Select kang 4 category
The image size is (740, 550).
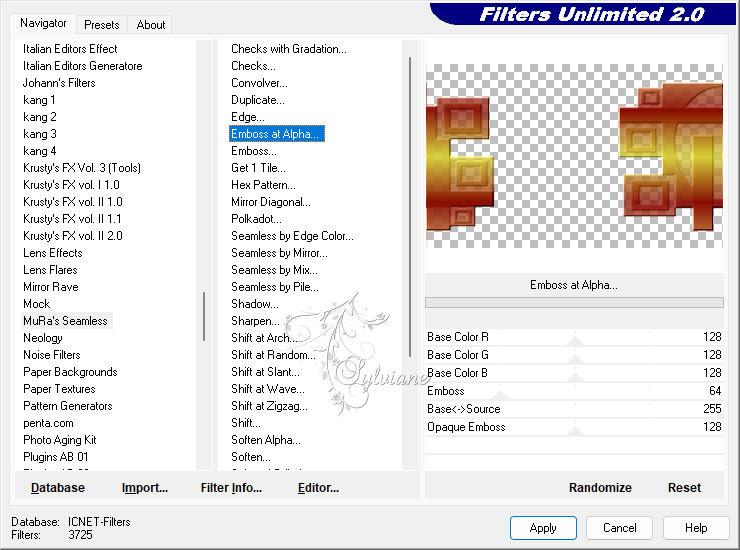click(40, 151)
